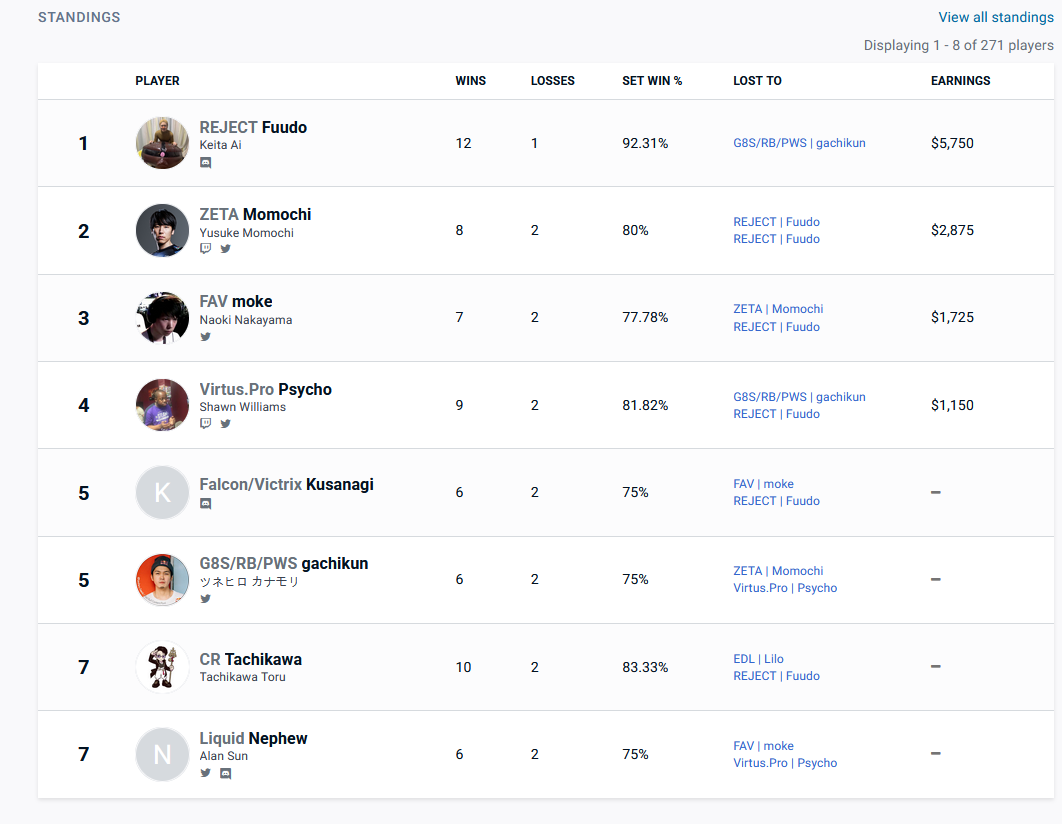Open Momochi's Twitter icon
The width and height of the screenshot is (1062, 824).
pyautogui.click(x=226, y=248)
